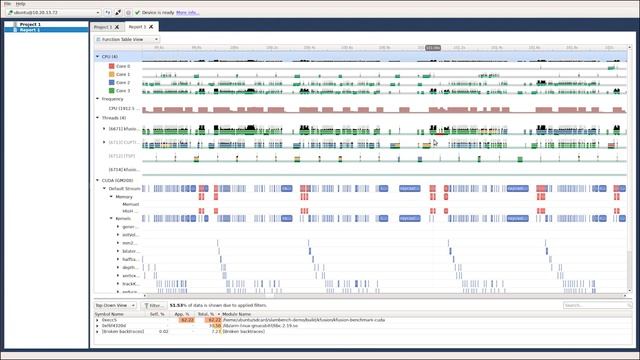640x360 pixels.
Task: Select Project 1 in the project tree
Action: click(x=30, y=24)
